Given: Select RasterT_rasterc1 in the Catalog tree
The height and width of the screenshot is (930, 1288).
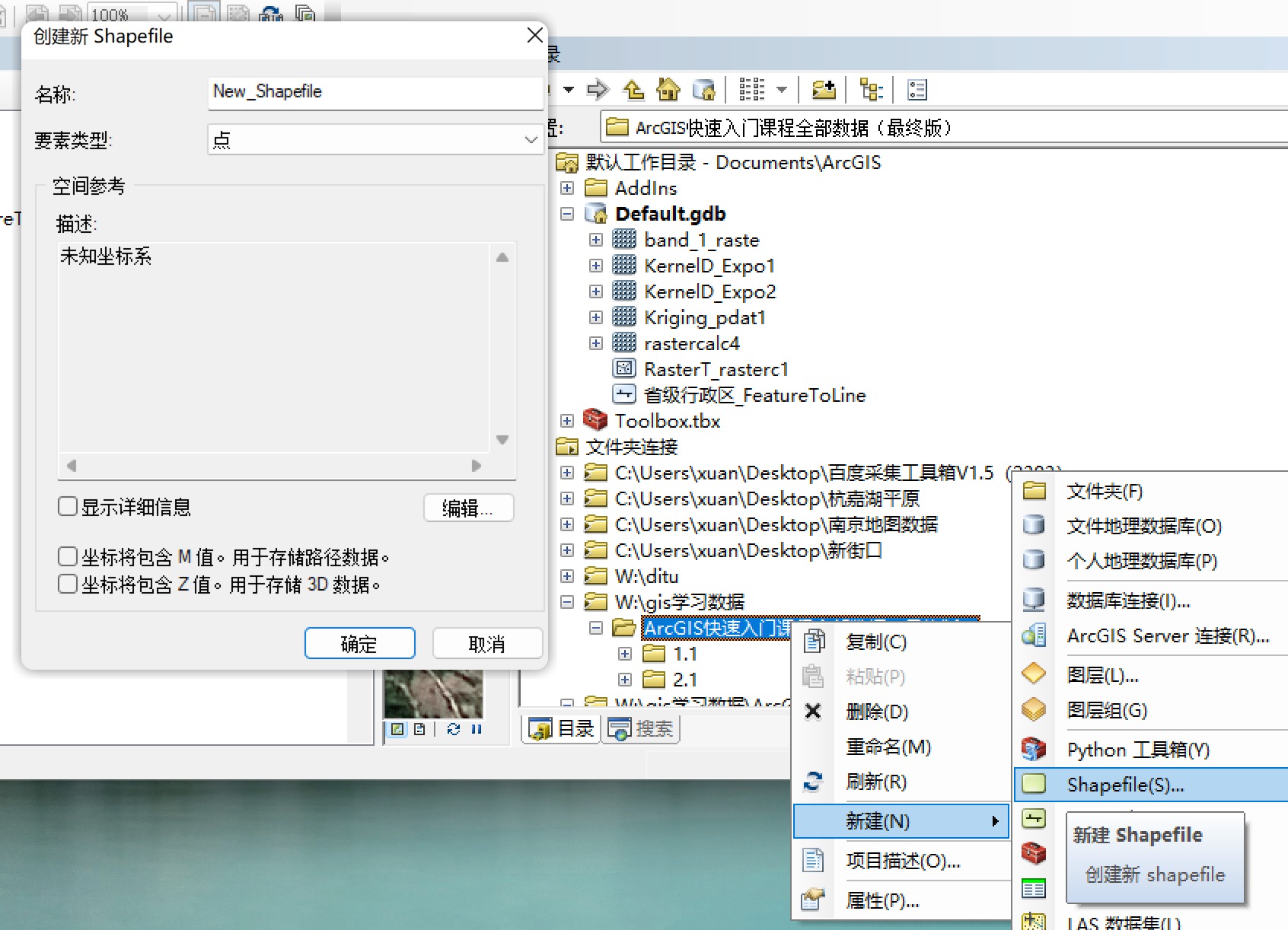Looking at the screenshot, I should click(716, 369).
